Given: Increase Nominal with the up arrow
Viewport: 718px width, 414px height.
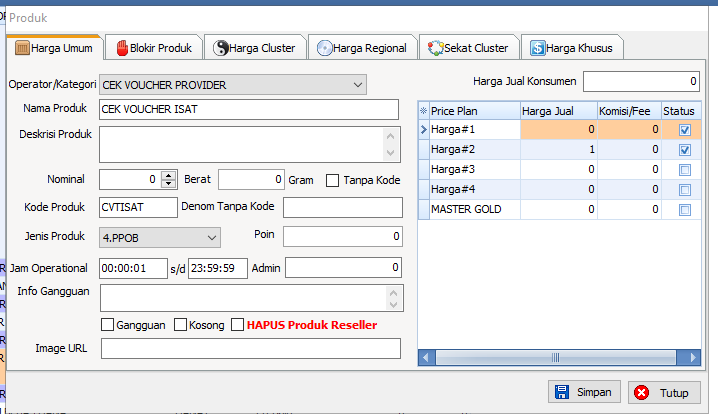Looking at the screenshot, I should [x=169, y=175].
